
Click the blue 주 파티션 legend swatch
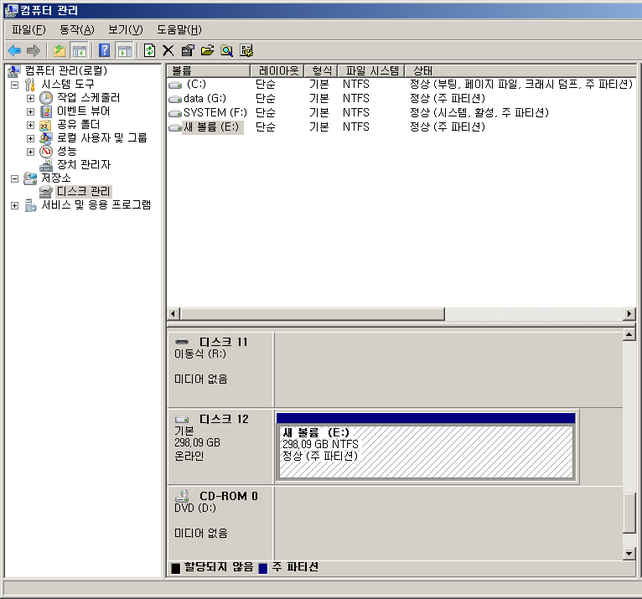[263, 568]
